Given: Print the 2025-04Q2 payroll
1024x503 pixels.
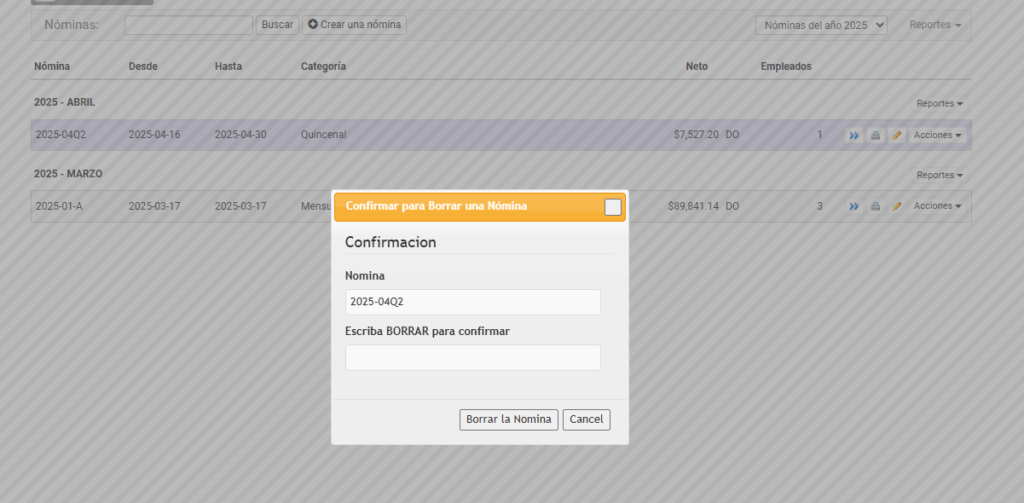Looking at the screenshot, I should [x=875, y=135].
